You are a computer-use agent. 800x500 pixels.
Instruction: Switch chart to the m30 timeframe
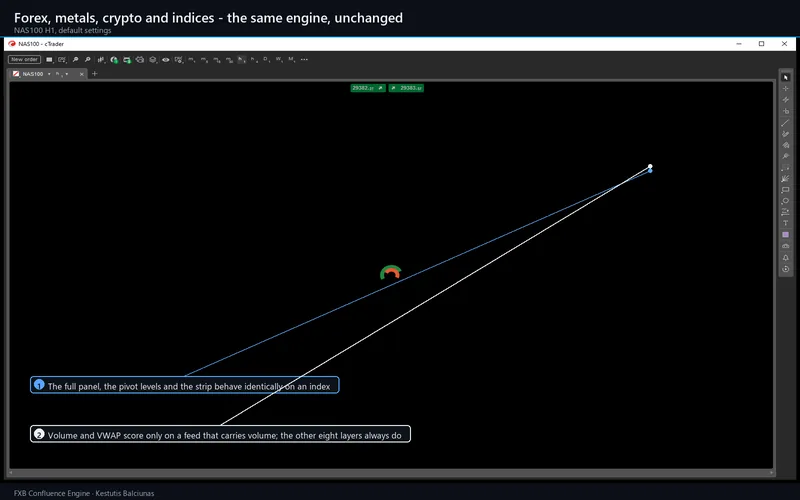tap(229, 60)
